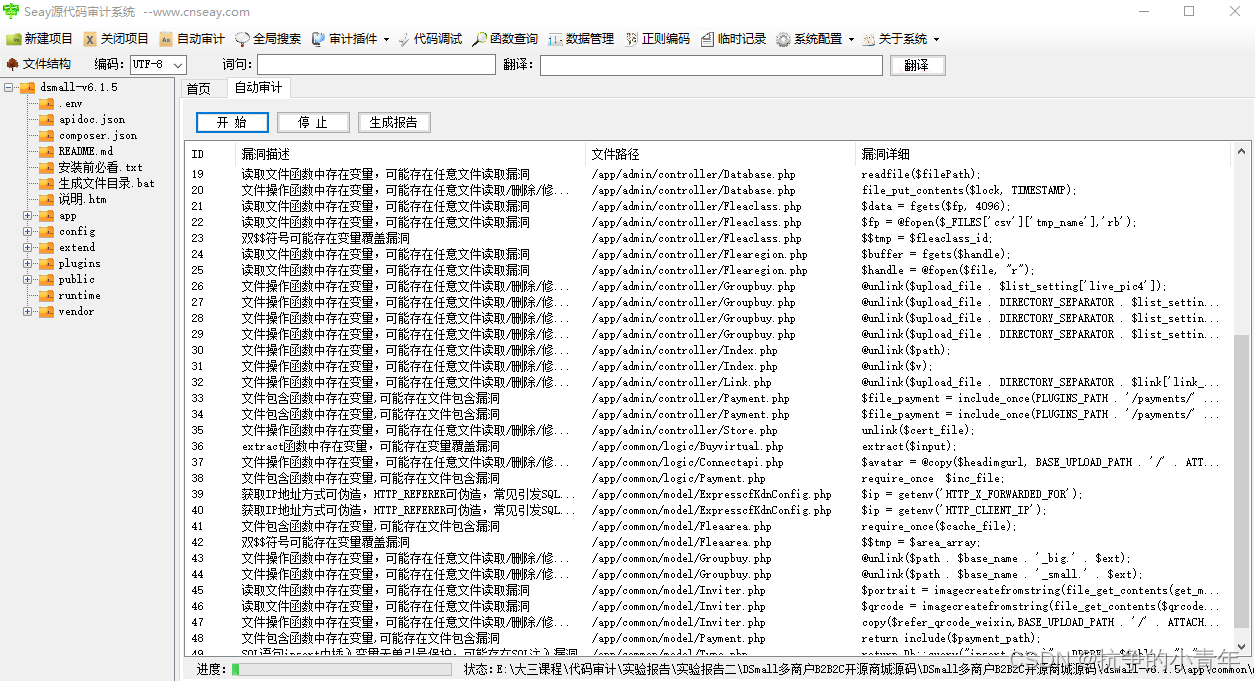This screenshot has width=1255, height=681.
Task: Click the 停止 stop button
Action: click(313, 122)
